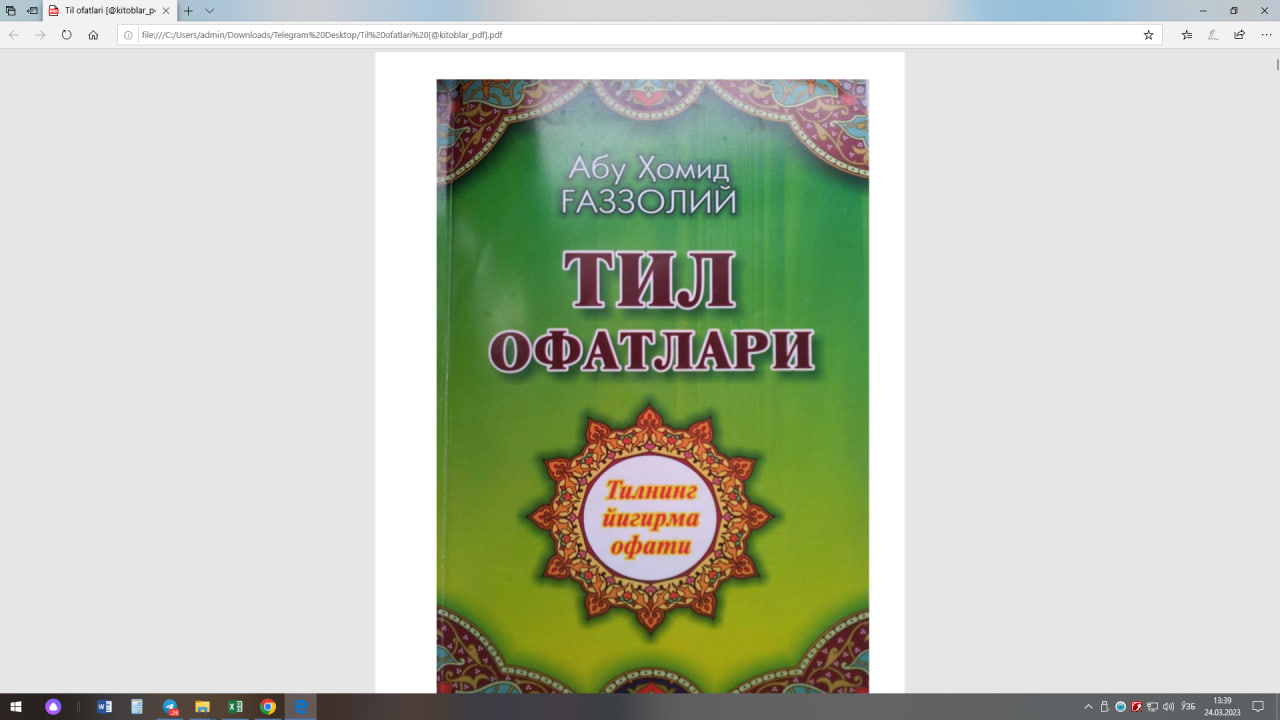Viewport: 1280px width, 720px height.
Task: Click the Тилнинг йигирма офати medallion
Action: pos(650,518)
